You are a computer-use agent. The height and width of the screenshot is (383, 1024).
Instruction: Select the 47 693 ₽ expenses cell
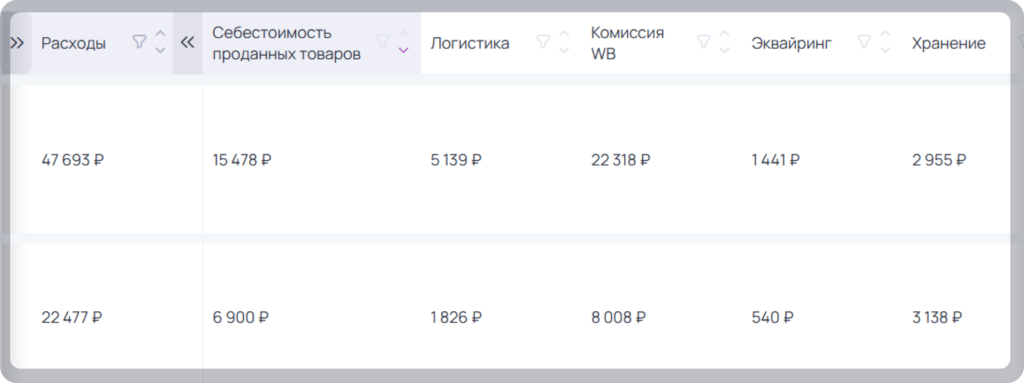[x=72, y=159]
